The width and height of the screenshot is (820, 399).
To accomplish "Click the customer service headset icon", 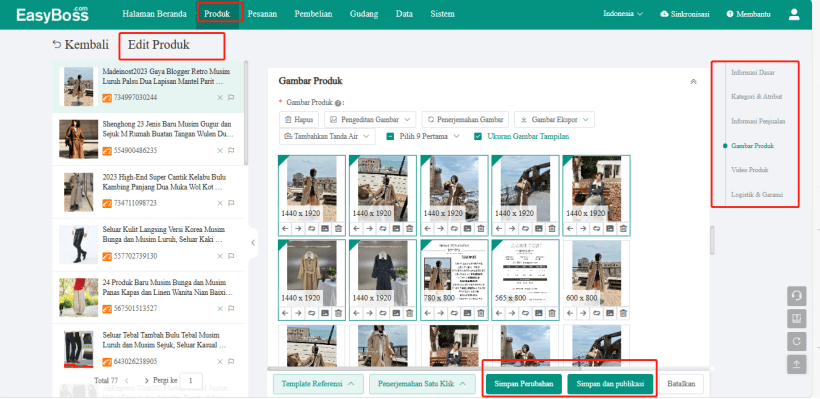I will pos(796,295).
